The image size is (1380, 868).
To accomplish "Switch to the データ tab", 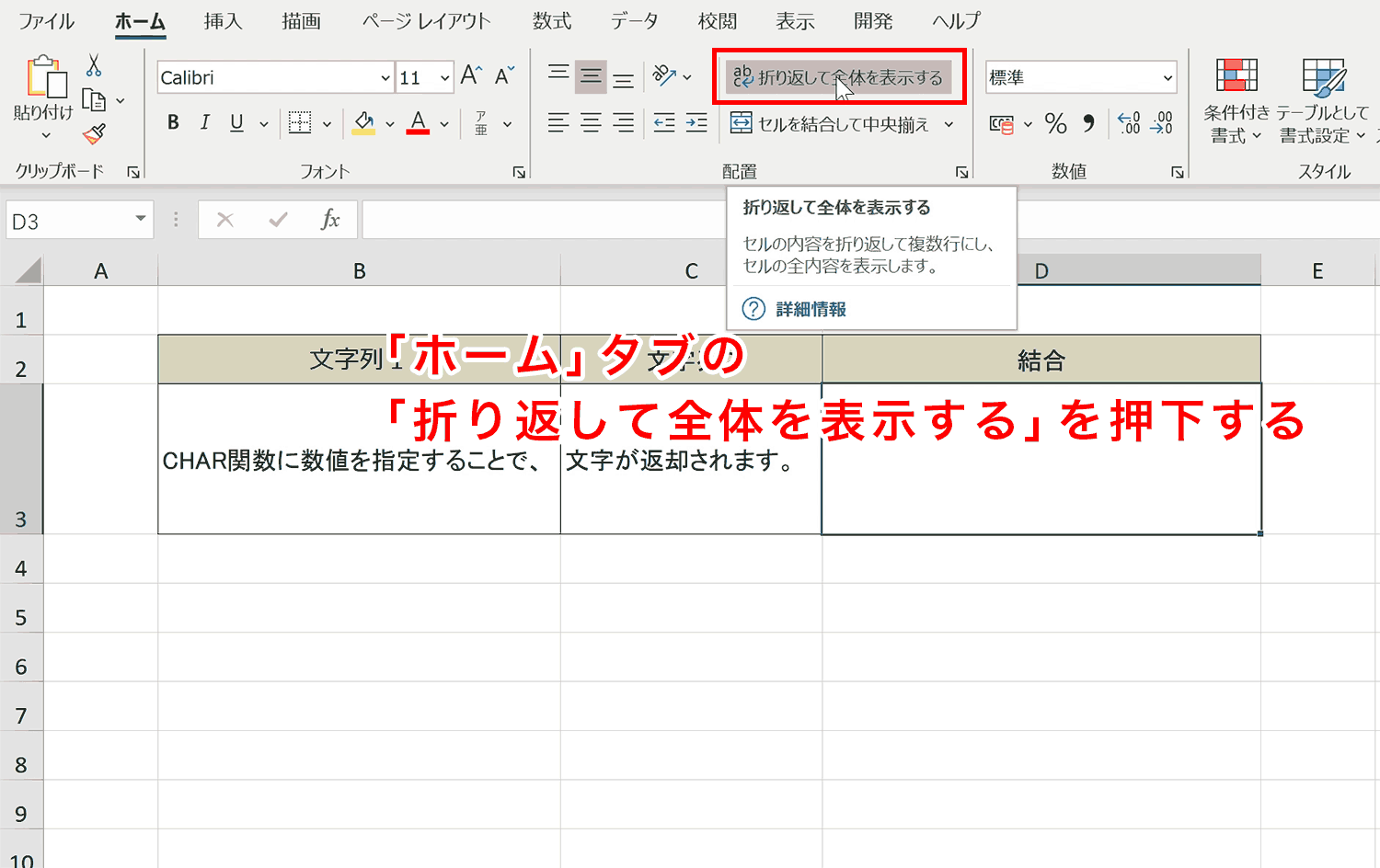I will click(x=634, y=21).
